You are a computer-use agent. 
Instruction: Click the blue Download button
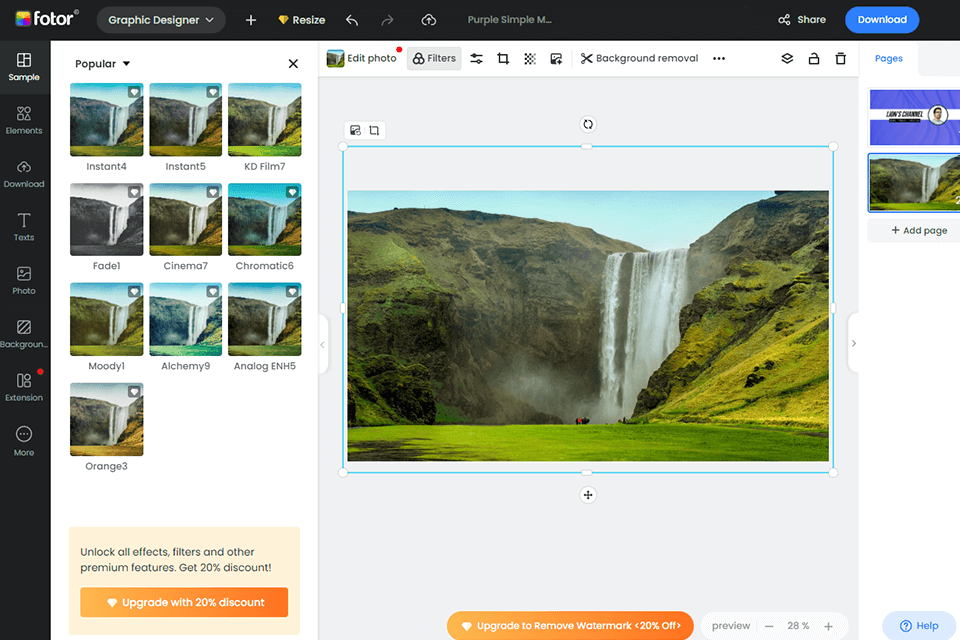[882, 20]
